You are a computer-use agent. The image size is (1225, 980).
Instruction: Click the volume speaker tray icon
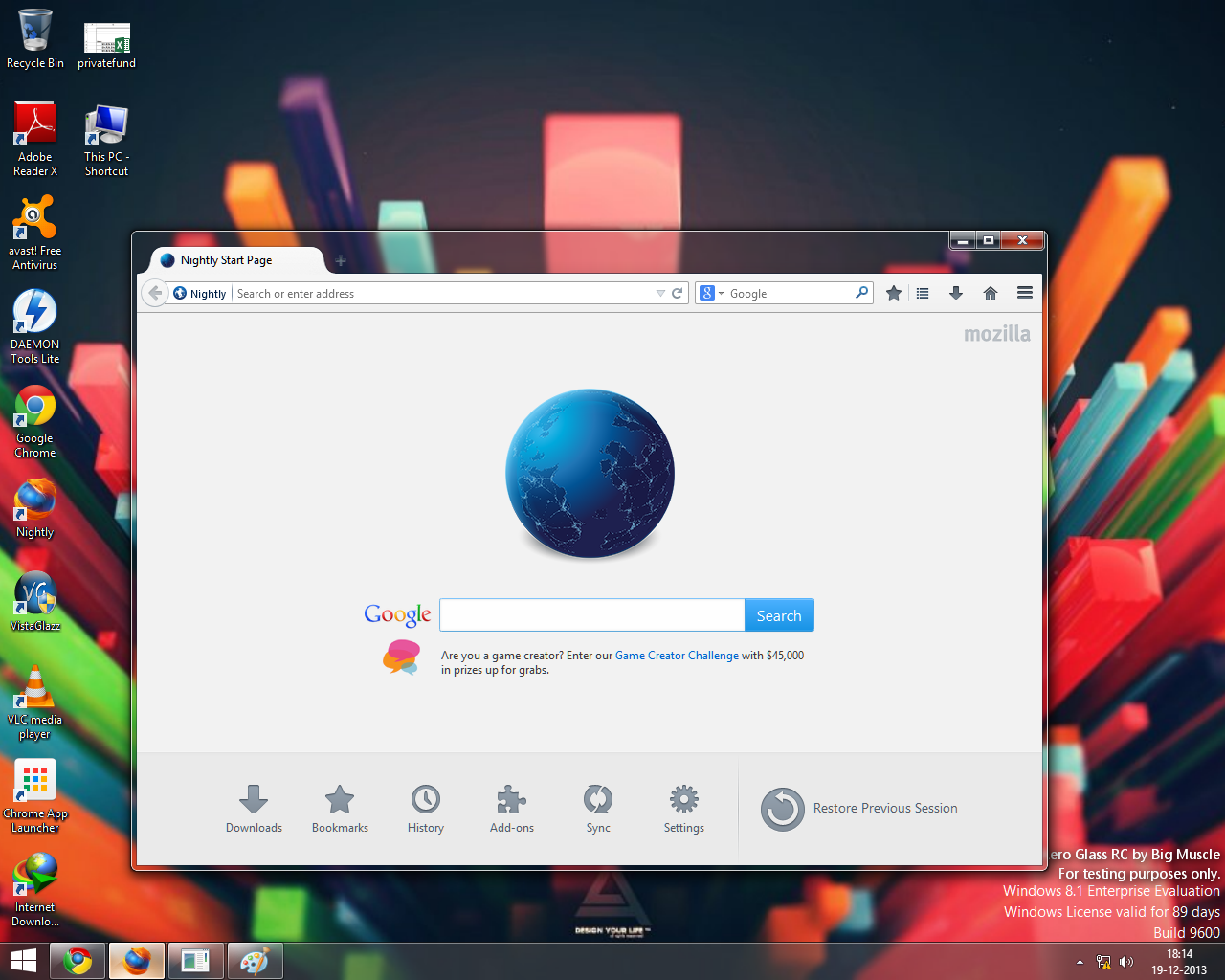point(1125,962)
